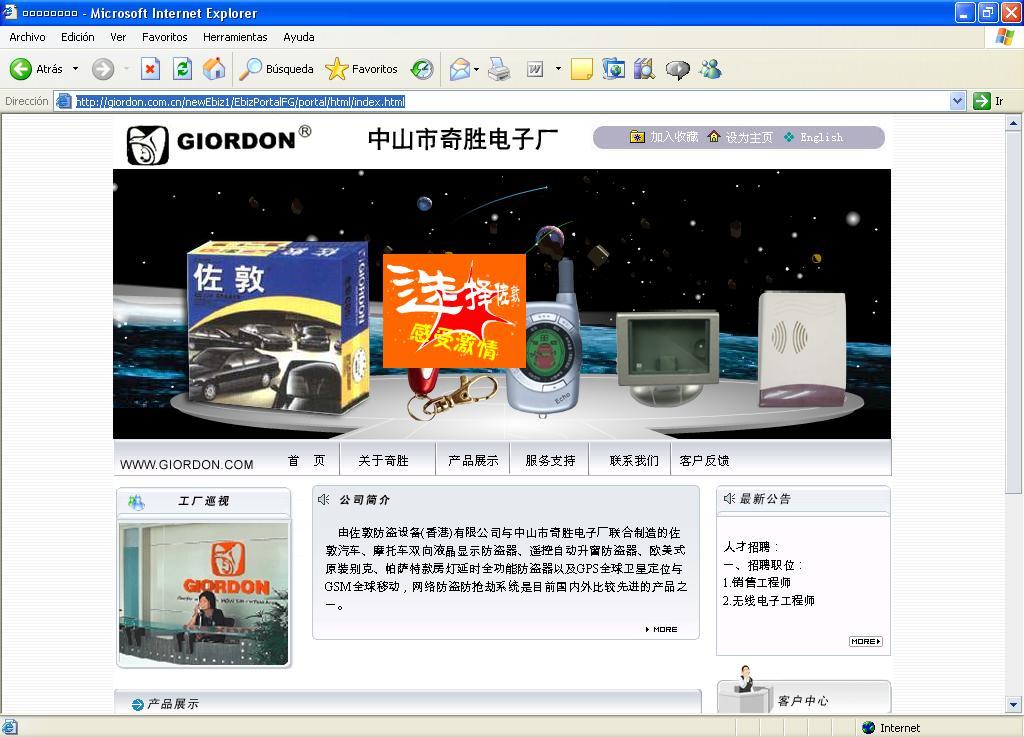
Task: Open the Messenger people icon
Action: pos(711,69)
